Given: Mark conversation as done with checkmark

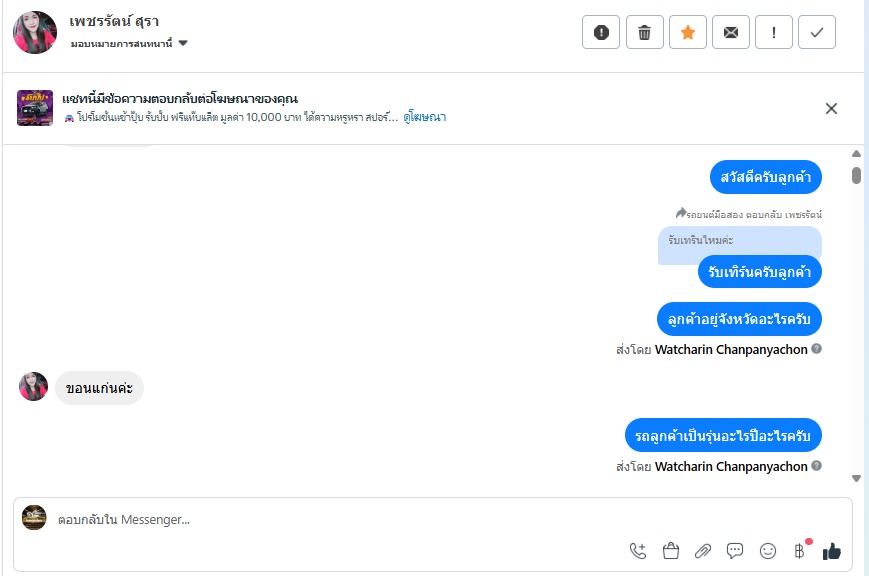Looking at the screenshot, I should pyautogui.click(x=817, y=32).
